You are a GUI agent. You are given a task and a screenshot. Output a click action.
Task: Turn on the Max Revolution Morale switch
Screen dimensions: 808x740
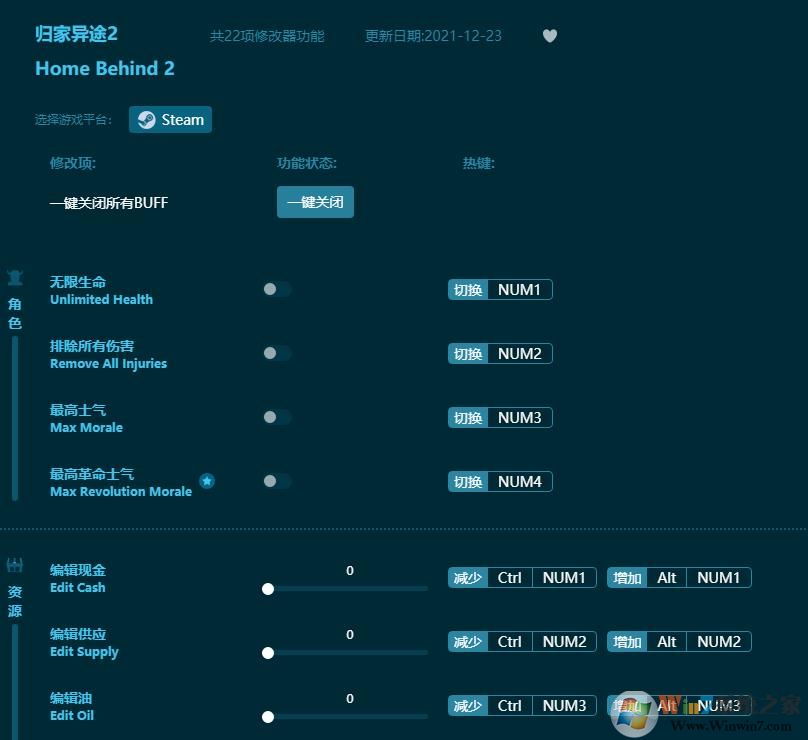tap(277, 481)
